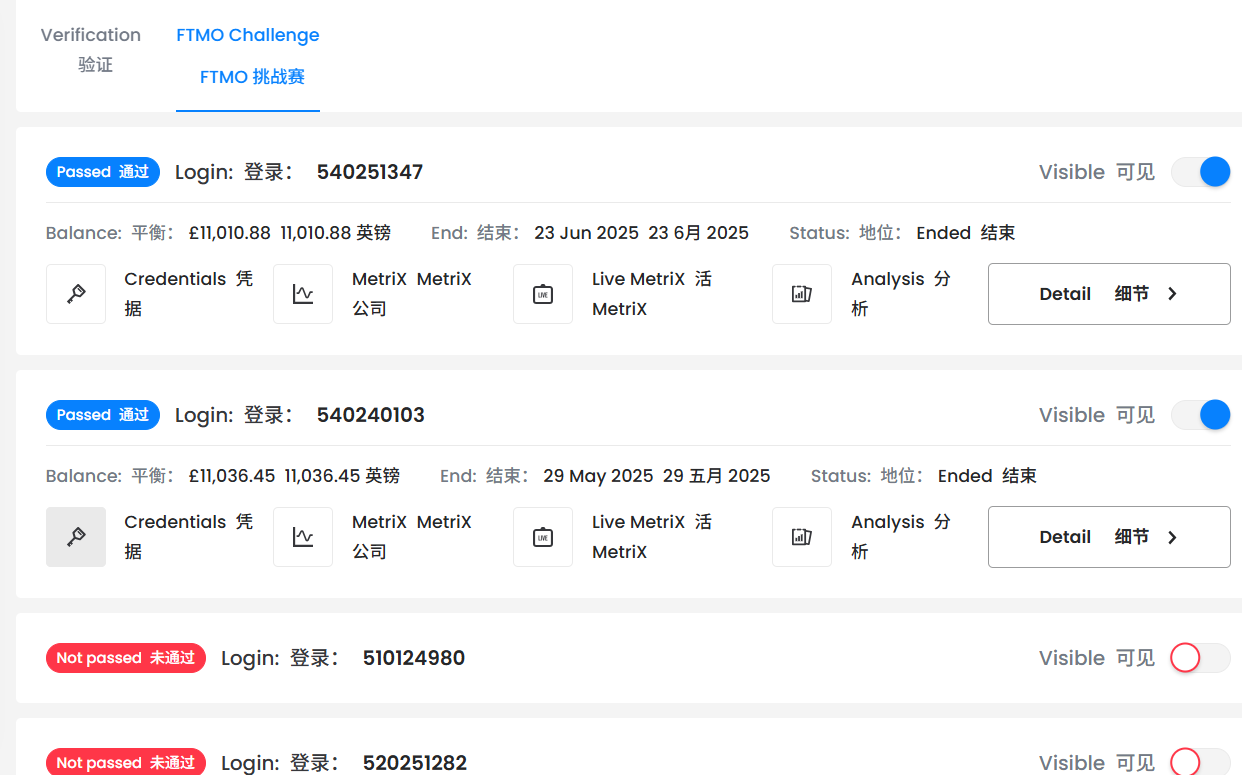Click Analysis label for login 540251347
Viewport: 1242px width, 775px height.
[x=901, y=294]
